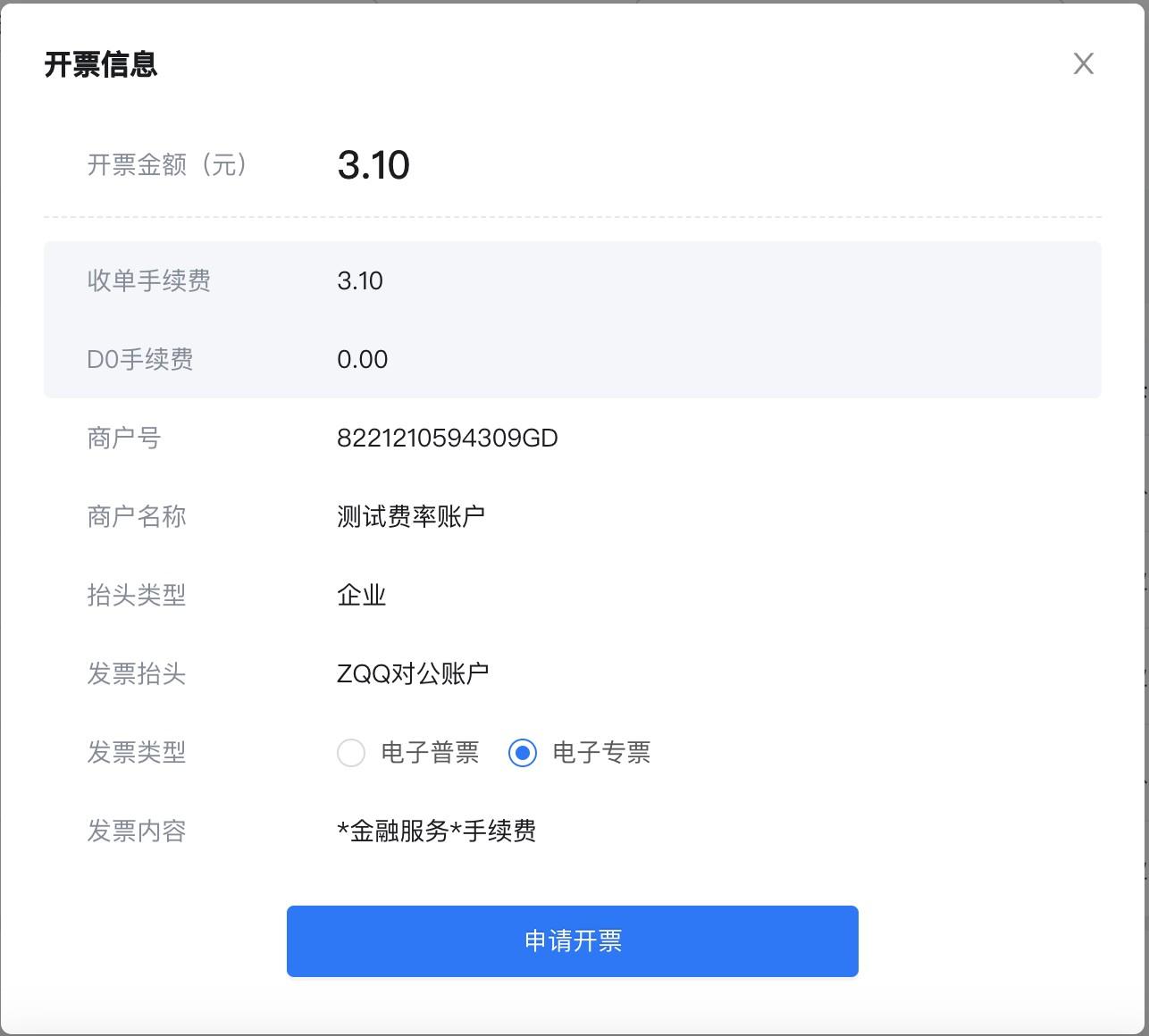Click the 发票类型 label

coord(136,752)
